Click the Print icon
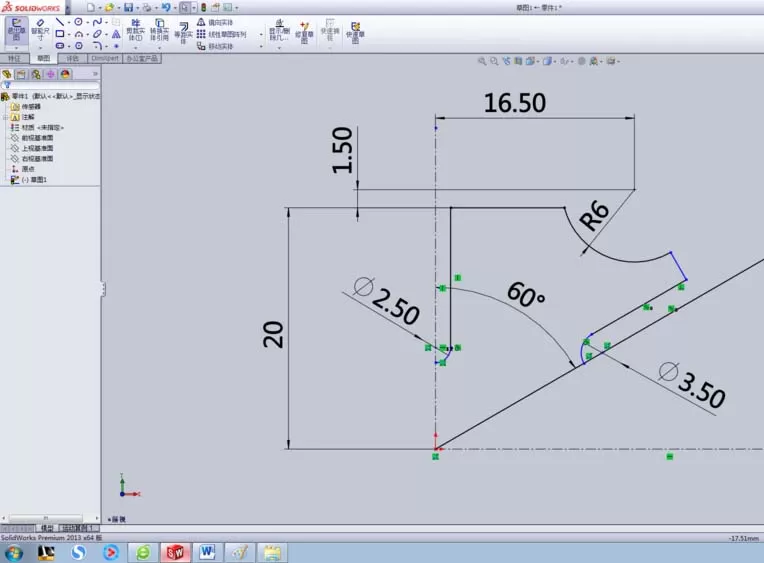The height and width of the screenshot is (563, 764). point(147,7)
